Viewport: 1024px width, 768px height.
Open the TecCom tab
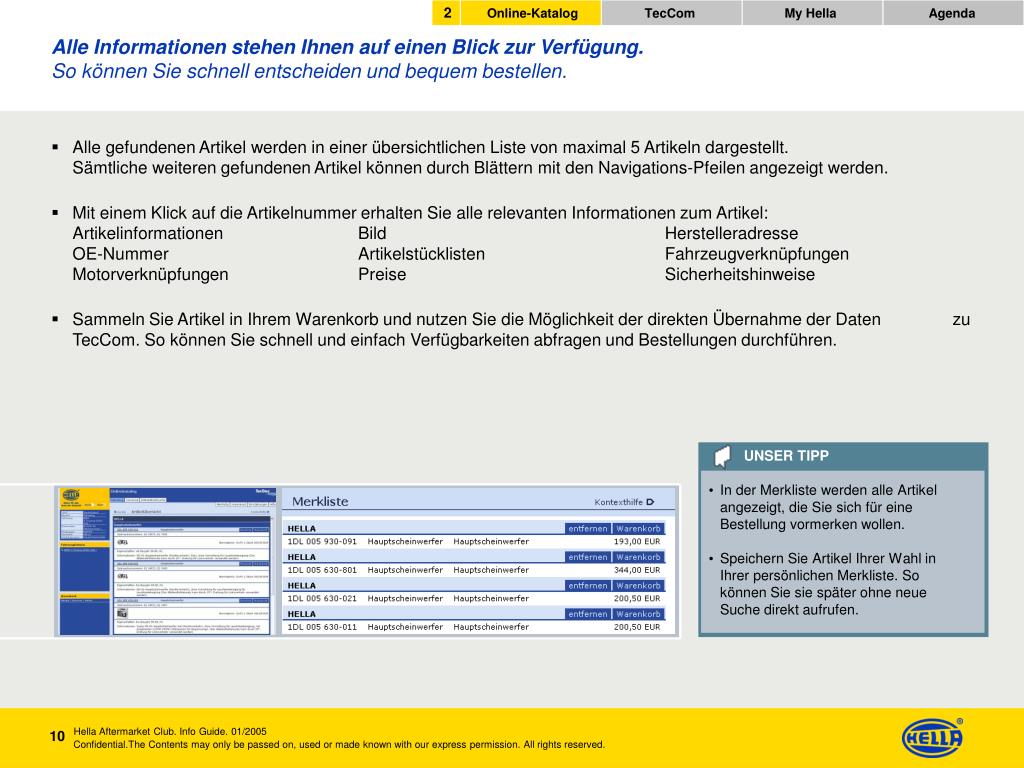(670, 13)
